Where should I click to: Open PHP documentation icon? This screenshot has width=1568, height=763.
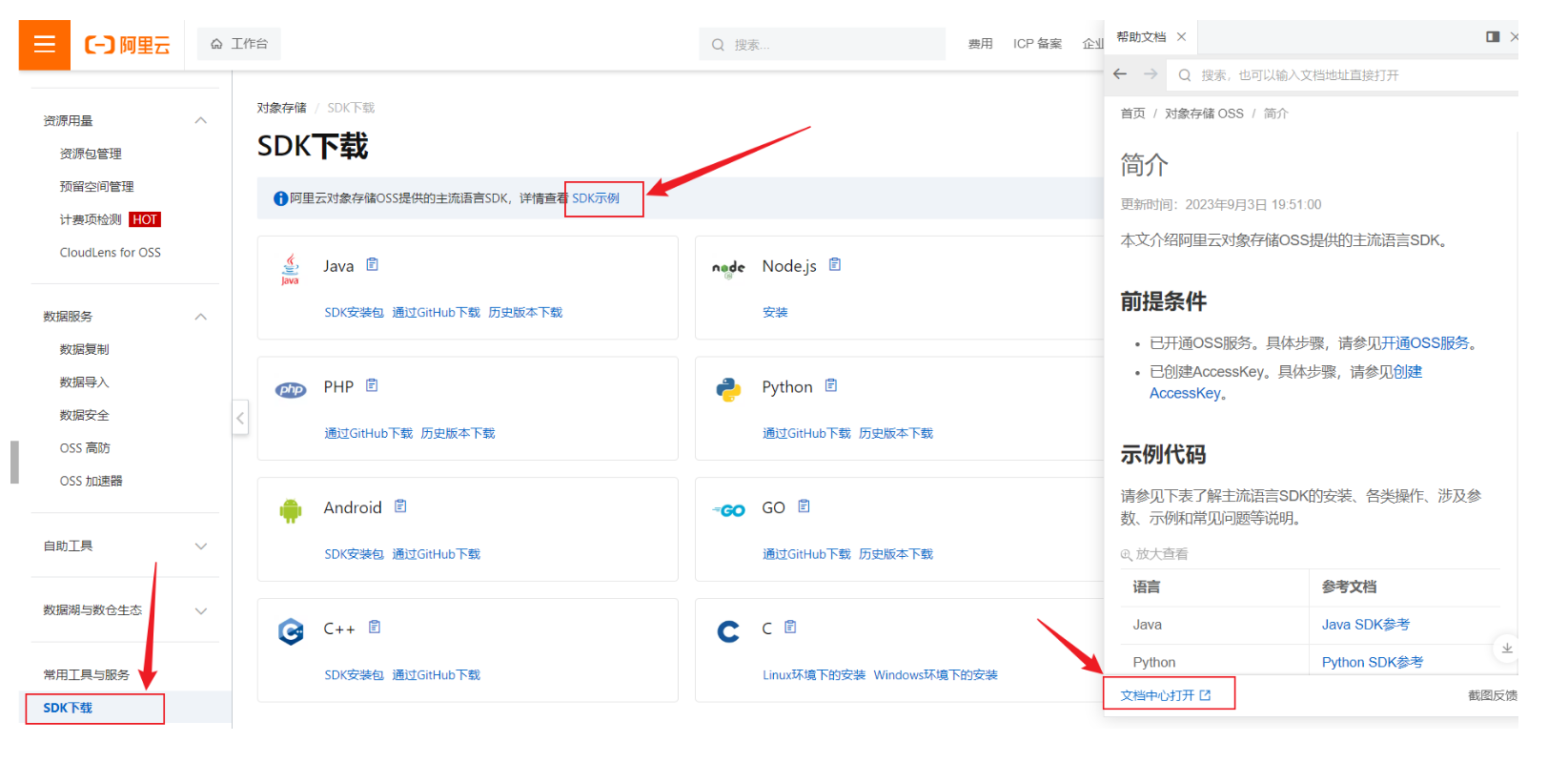click(x=372, y=386)
